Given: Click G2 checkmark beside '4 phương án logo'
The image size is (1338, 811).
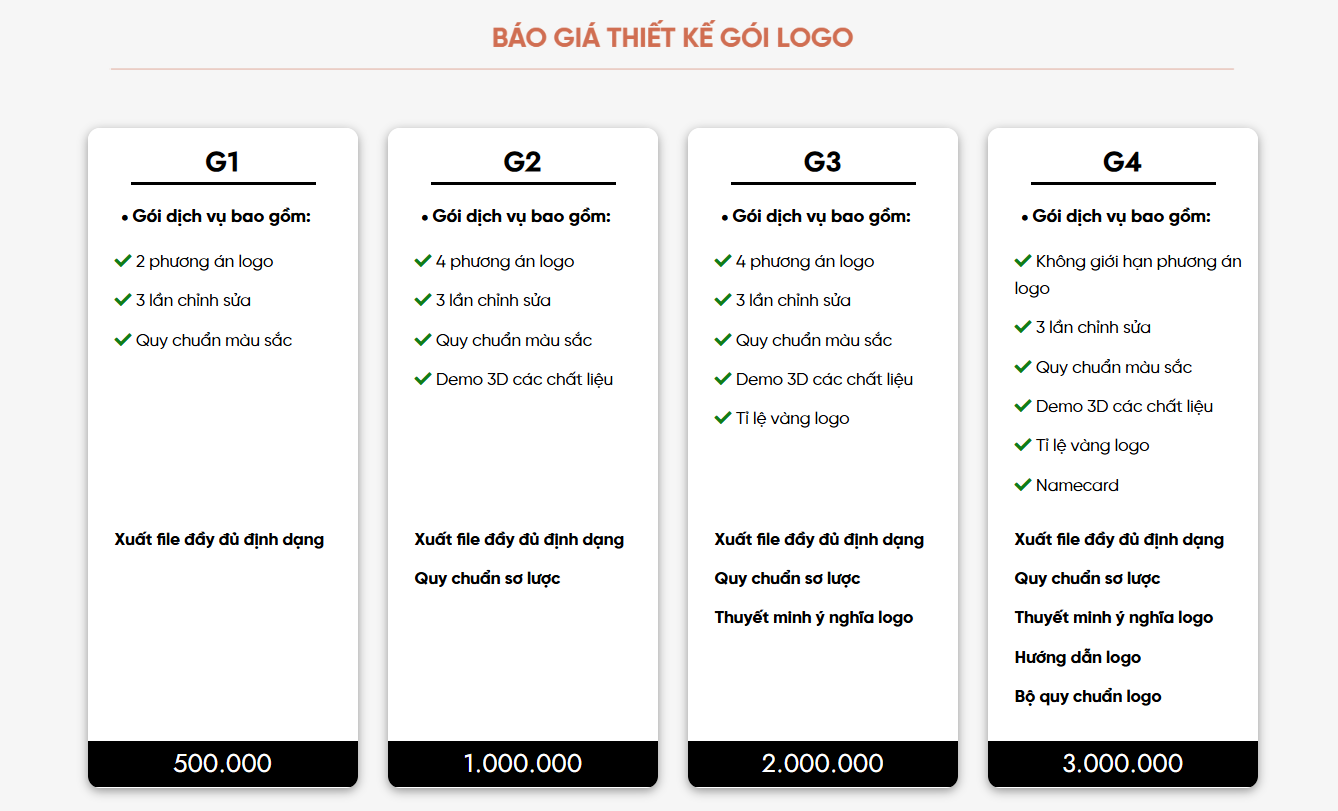Looking at the screenshot, I should coord(423,261).
